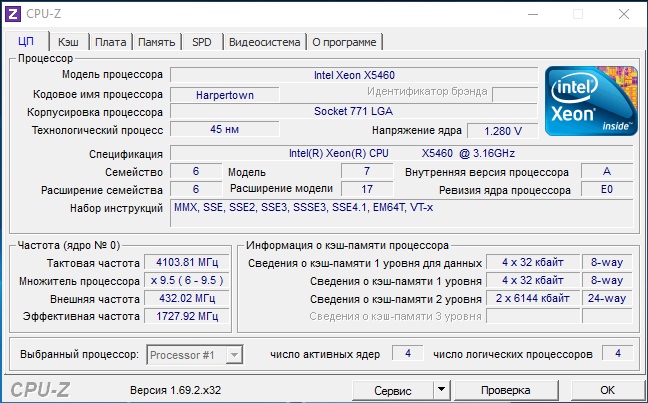
Task: Click the logical processors count value
Action: tap(618, 353)
